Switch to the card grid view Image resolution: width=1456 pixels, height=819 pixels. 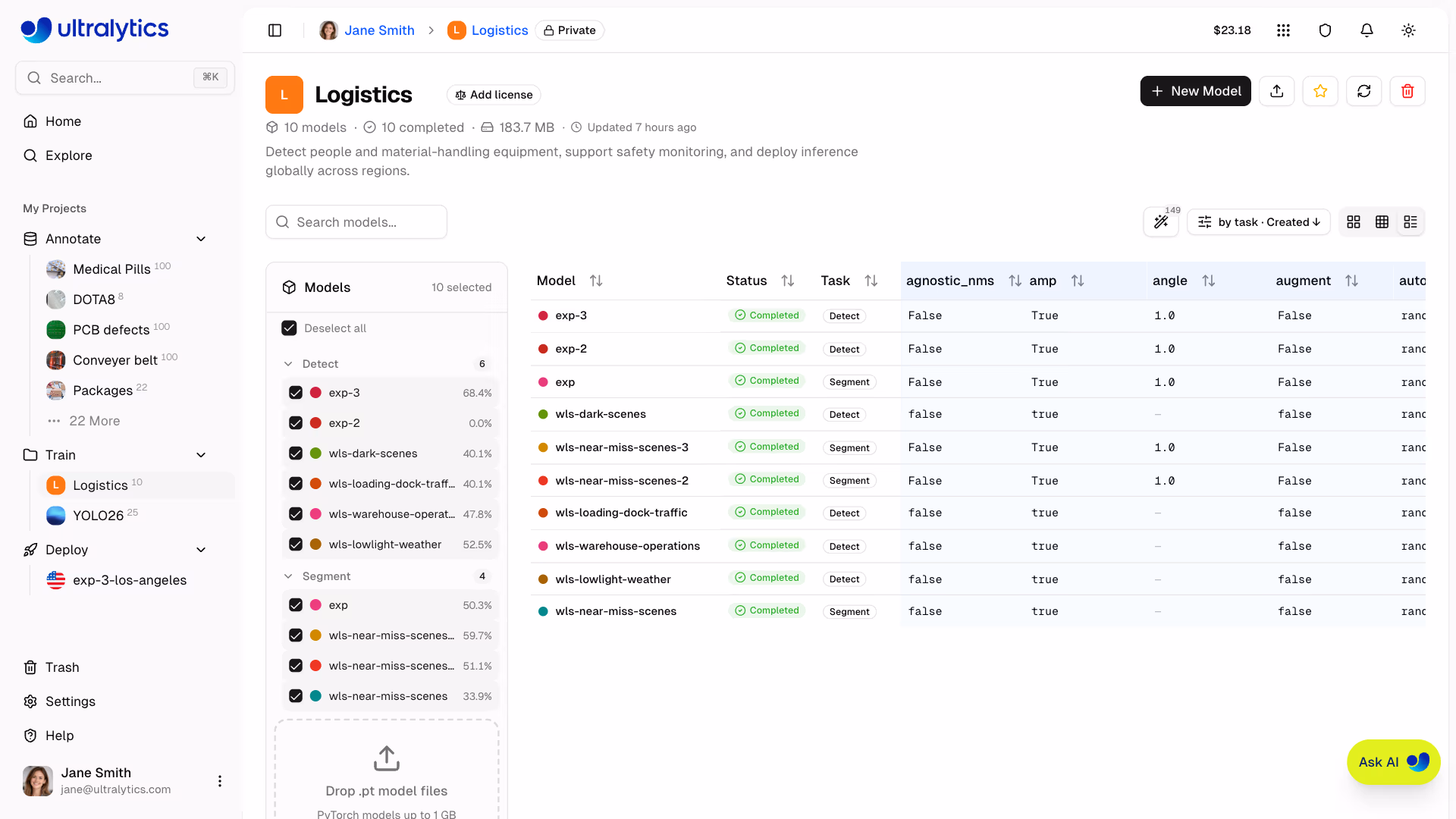(1354, 222)
